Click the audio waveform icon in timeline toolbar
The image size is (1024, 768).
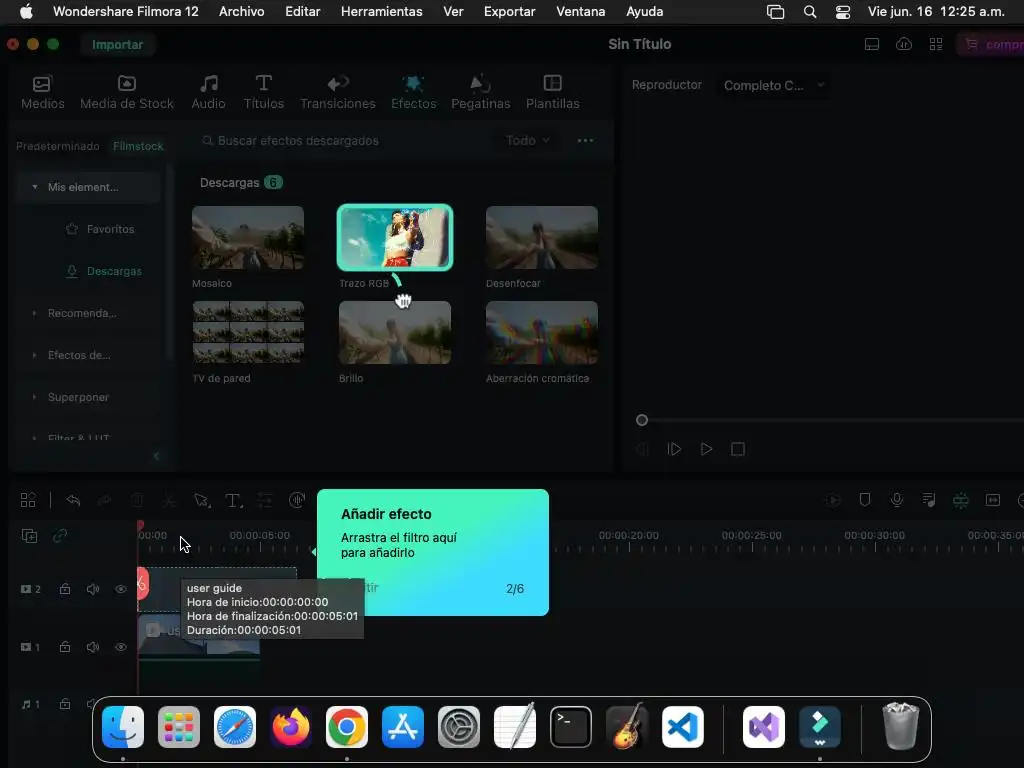[x=297, y=500]
